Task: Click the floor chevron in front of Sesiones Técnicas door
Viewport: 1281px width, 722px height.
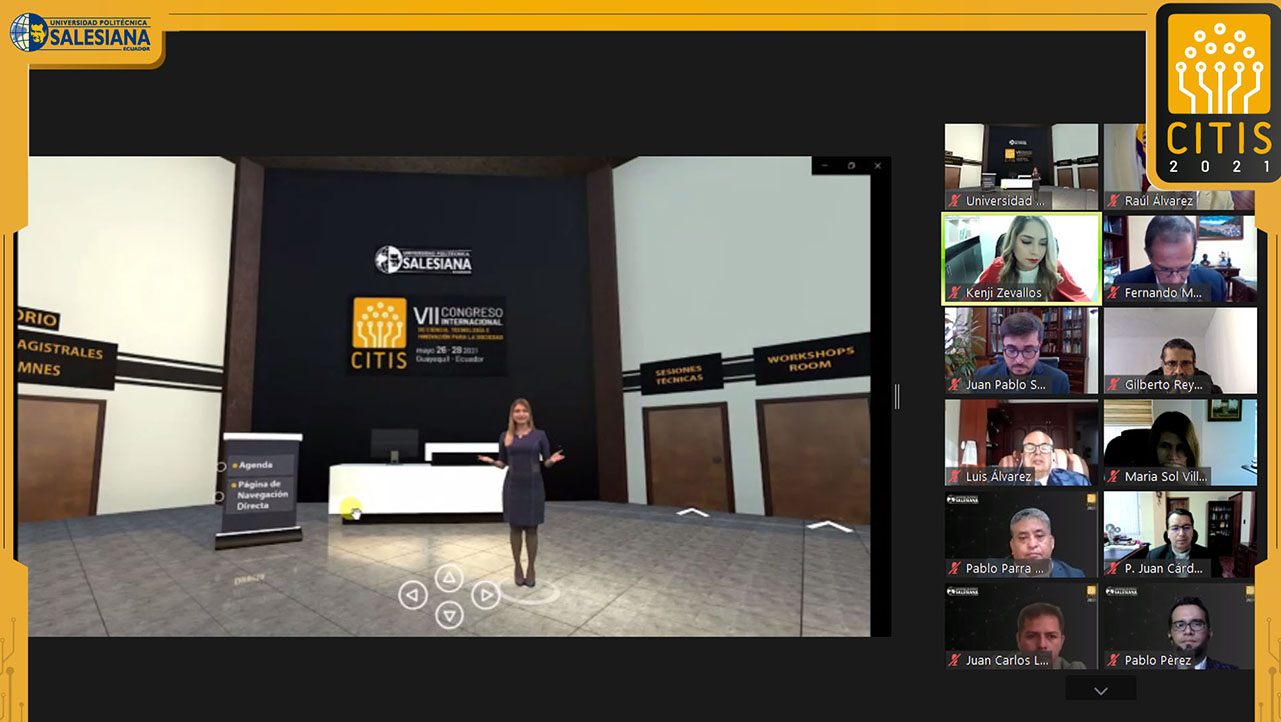Action: pos(692,513)
